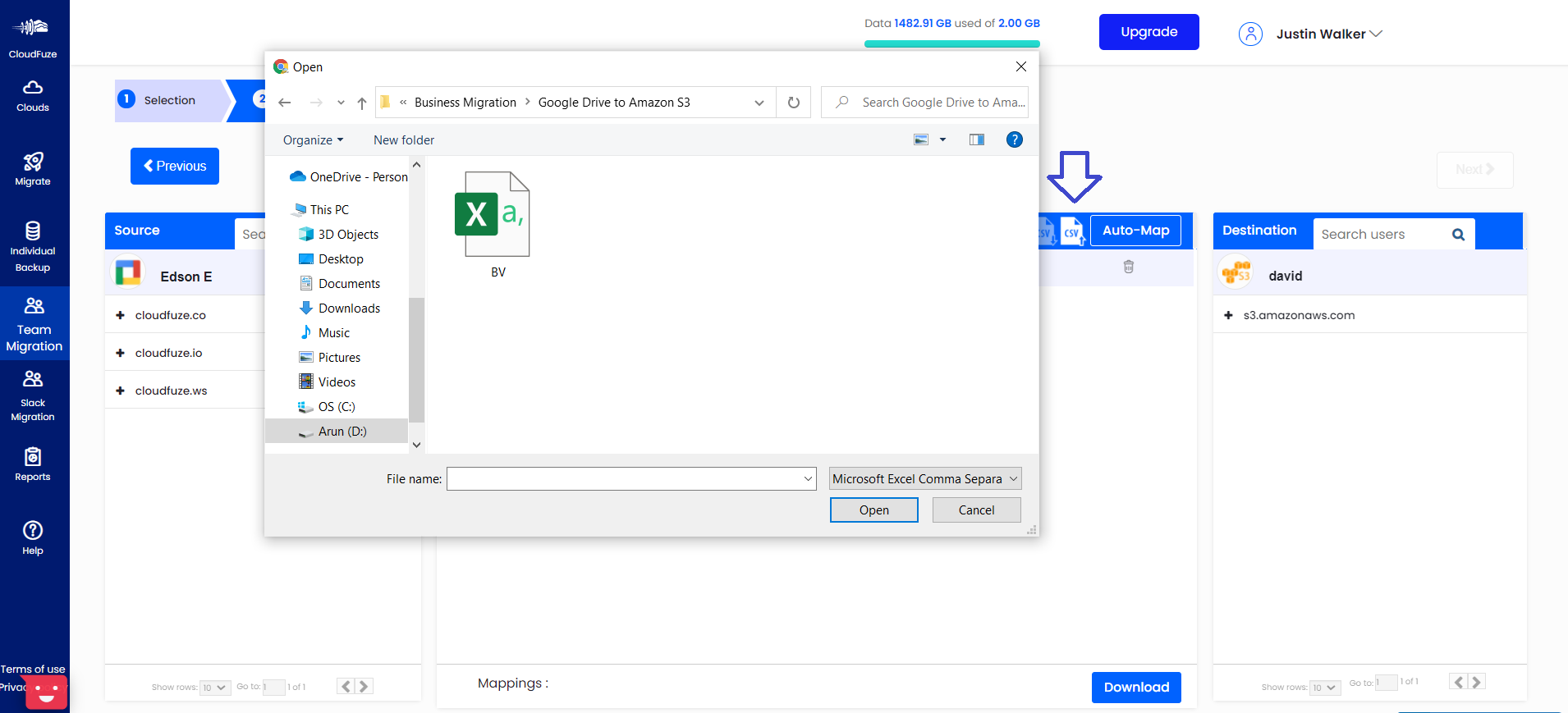Select This PC in the tree

(x=320, y=210)
